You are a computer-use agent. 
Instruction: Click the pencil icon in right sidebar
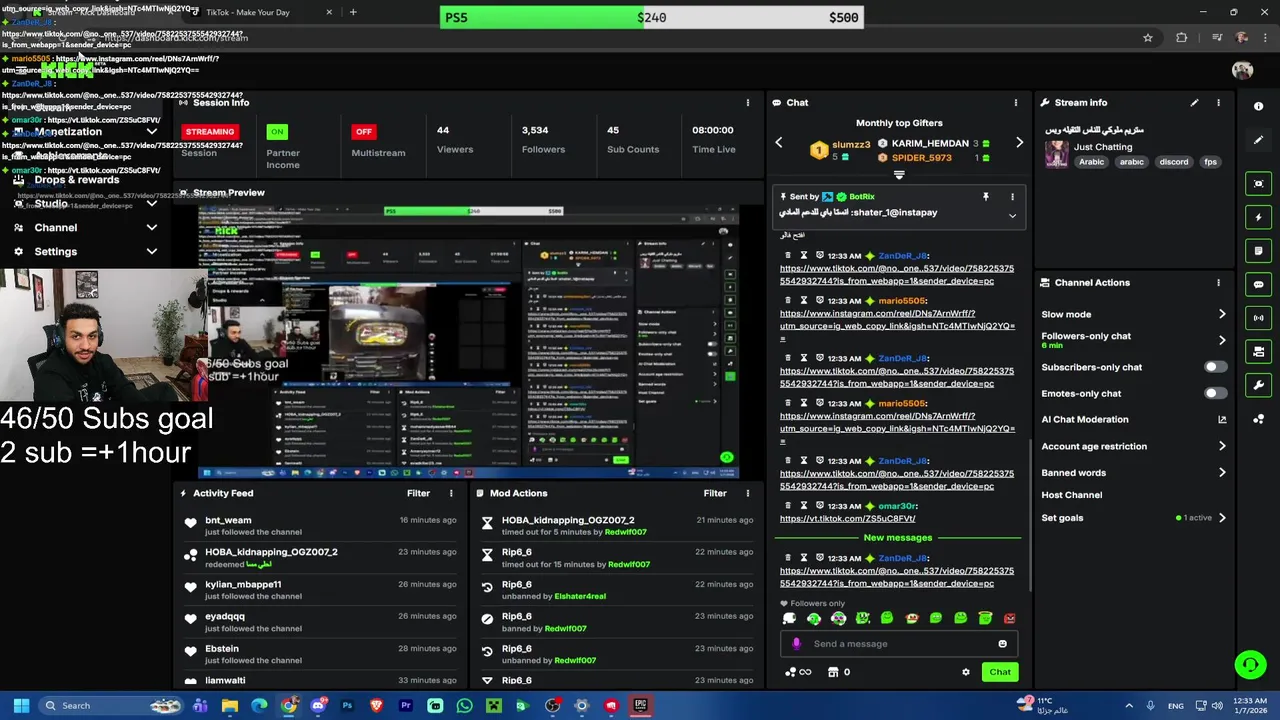pyautogui.click(x=1259, y=140)
